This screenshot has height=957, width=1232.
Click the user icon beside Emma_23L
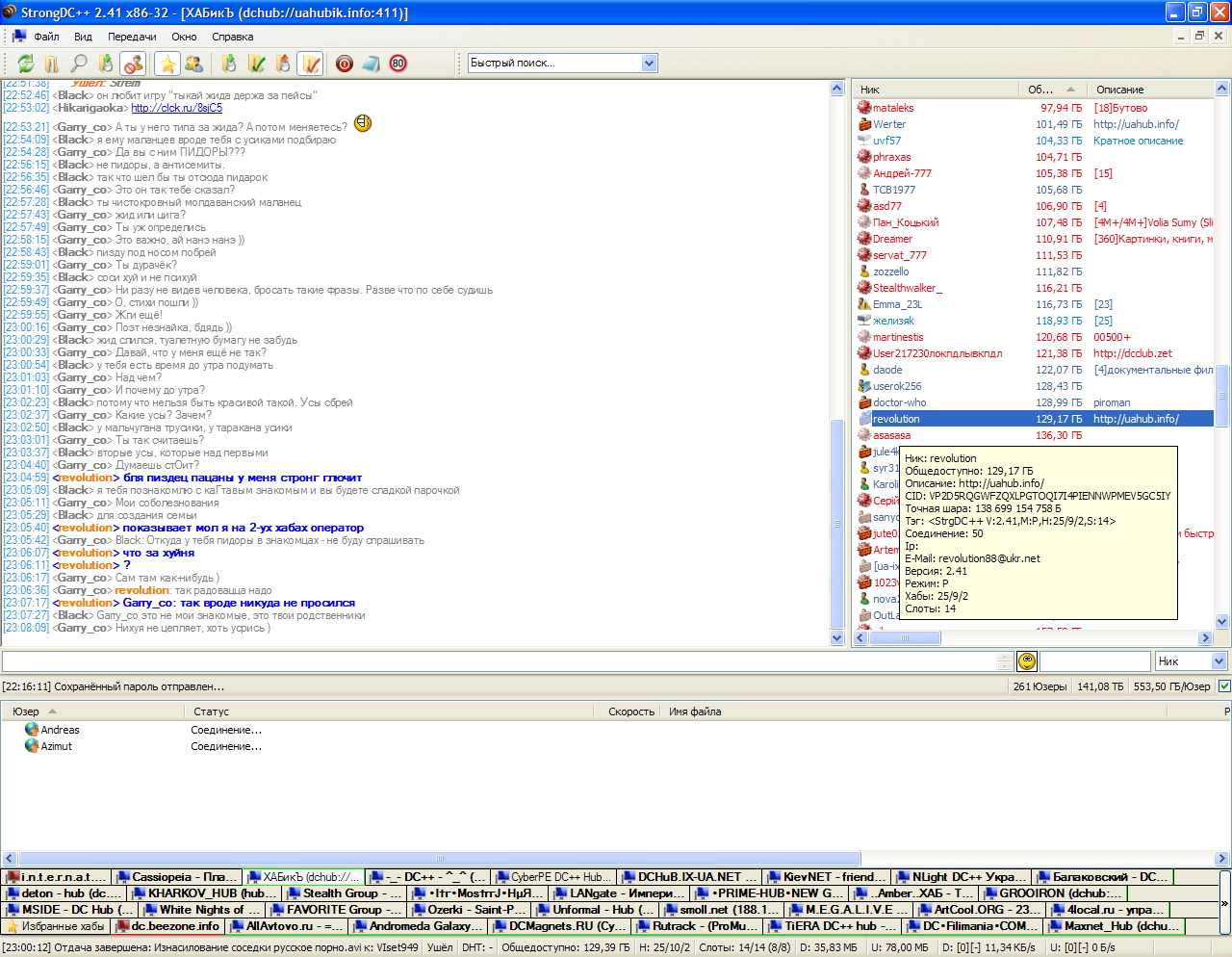864,304
